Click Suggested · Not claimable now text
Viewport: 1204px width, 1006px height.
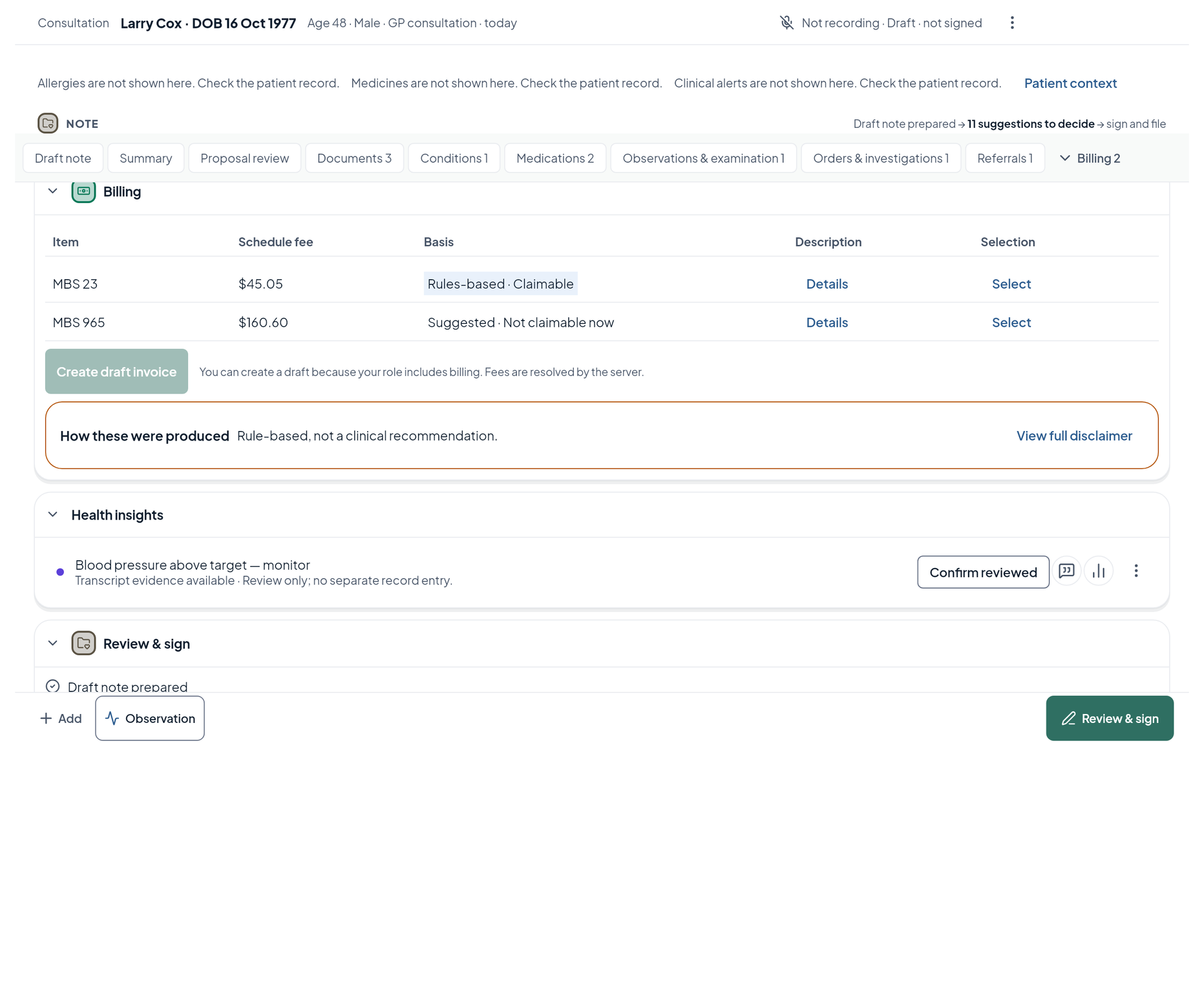[x=521, y=322]
